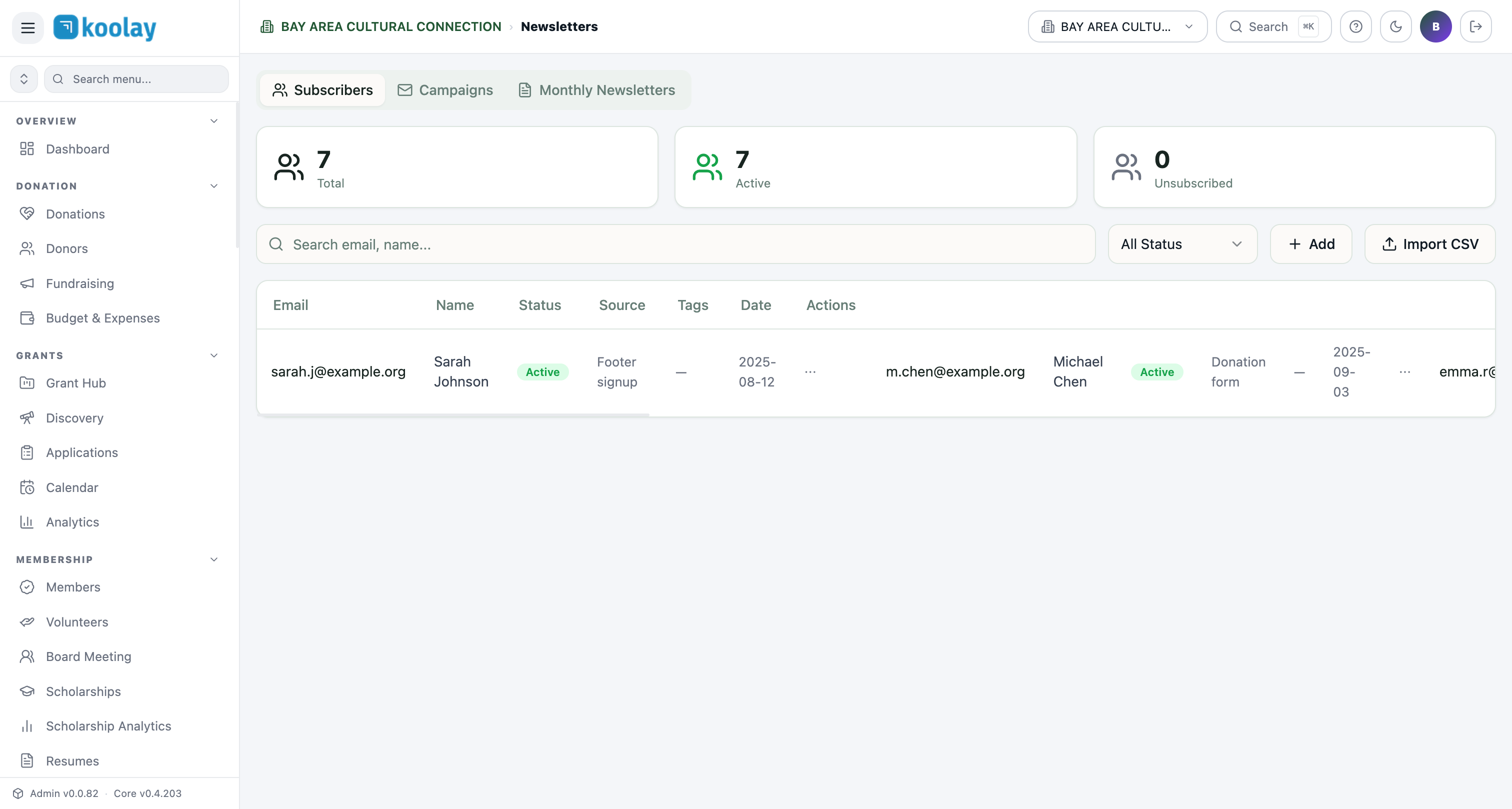Click the 2025-08-12 date cell
The image size is (1512, 809).
point(757,372)
